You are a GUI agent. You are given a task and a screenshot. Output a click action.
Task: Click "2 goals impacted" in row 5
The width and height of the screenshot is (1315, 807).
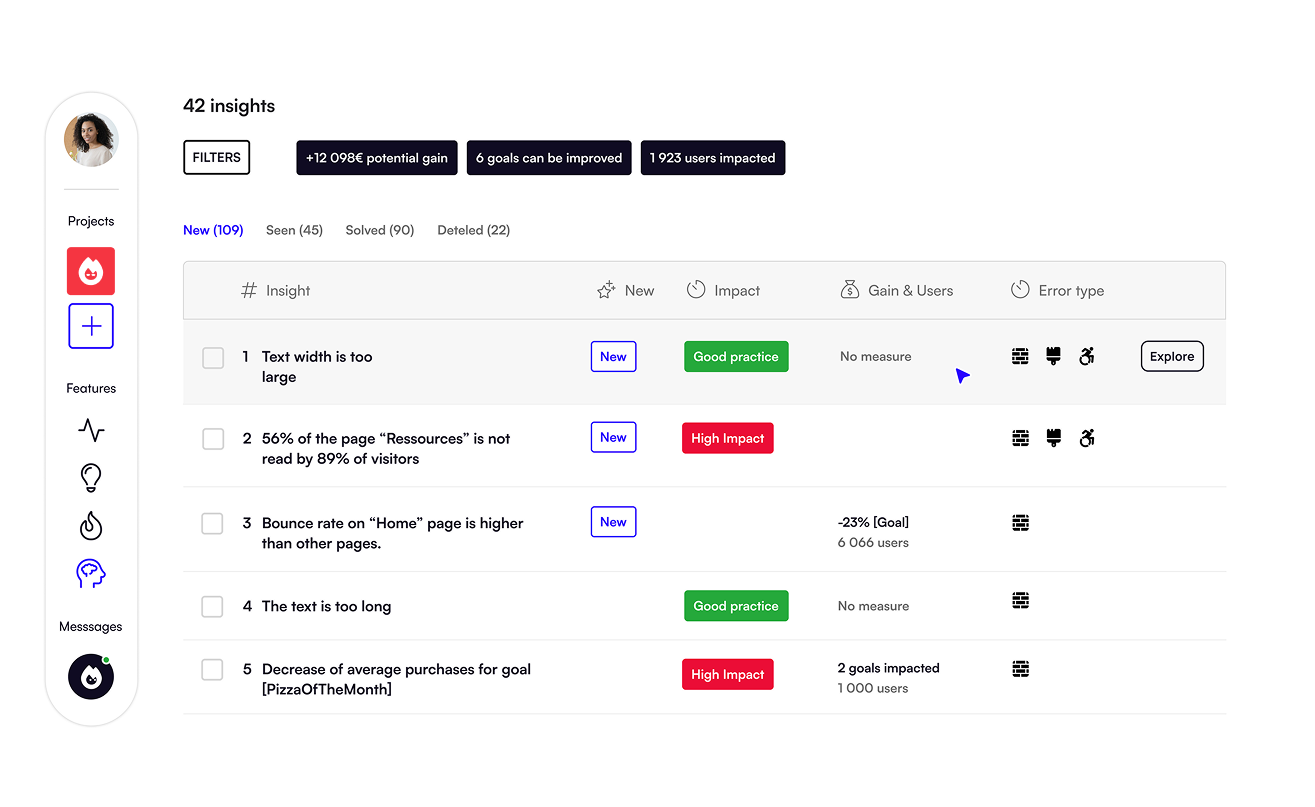point(888,668)
